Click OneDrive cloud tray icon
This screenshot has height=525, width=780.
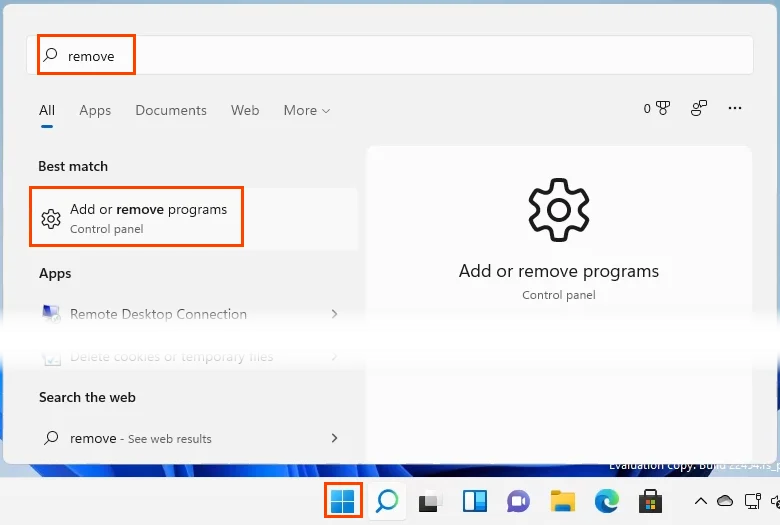[725, 501]
